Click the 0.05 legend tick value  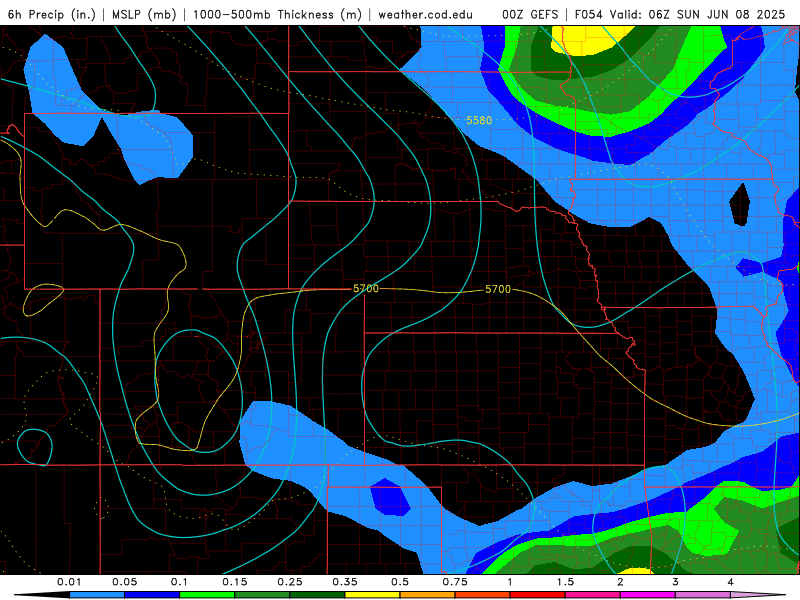click(x=124, y=582)
